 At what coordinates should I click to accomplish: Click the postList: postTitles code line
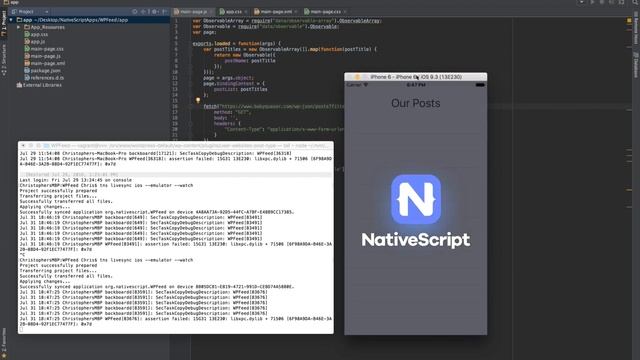[x=241, y=89]
